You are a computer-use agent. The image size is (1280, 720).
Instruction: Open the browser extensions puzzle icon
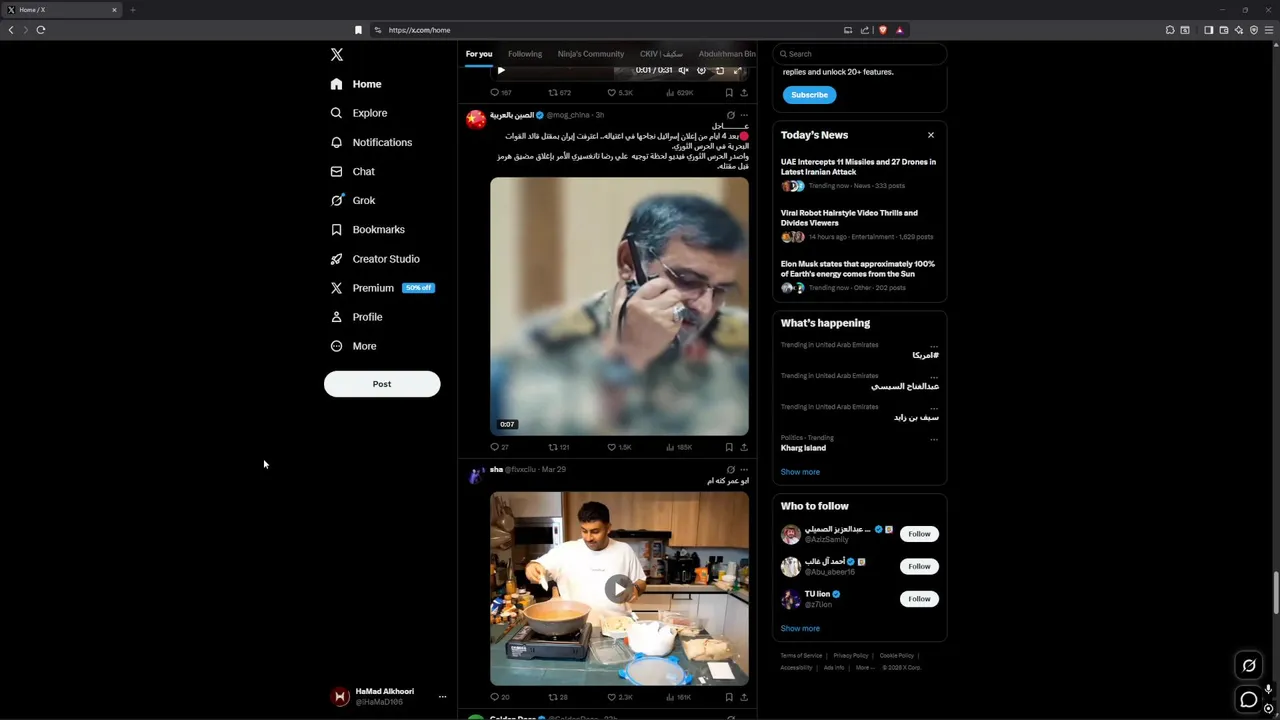pyautogui.click(x=1170, y=30)
